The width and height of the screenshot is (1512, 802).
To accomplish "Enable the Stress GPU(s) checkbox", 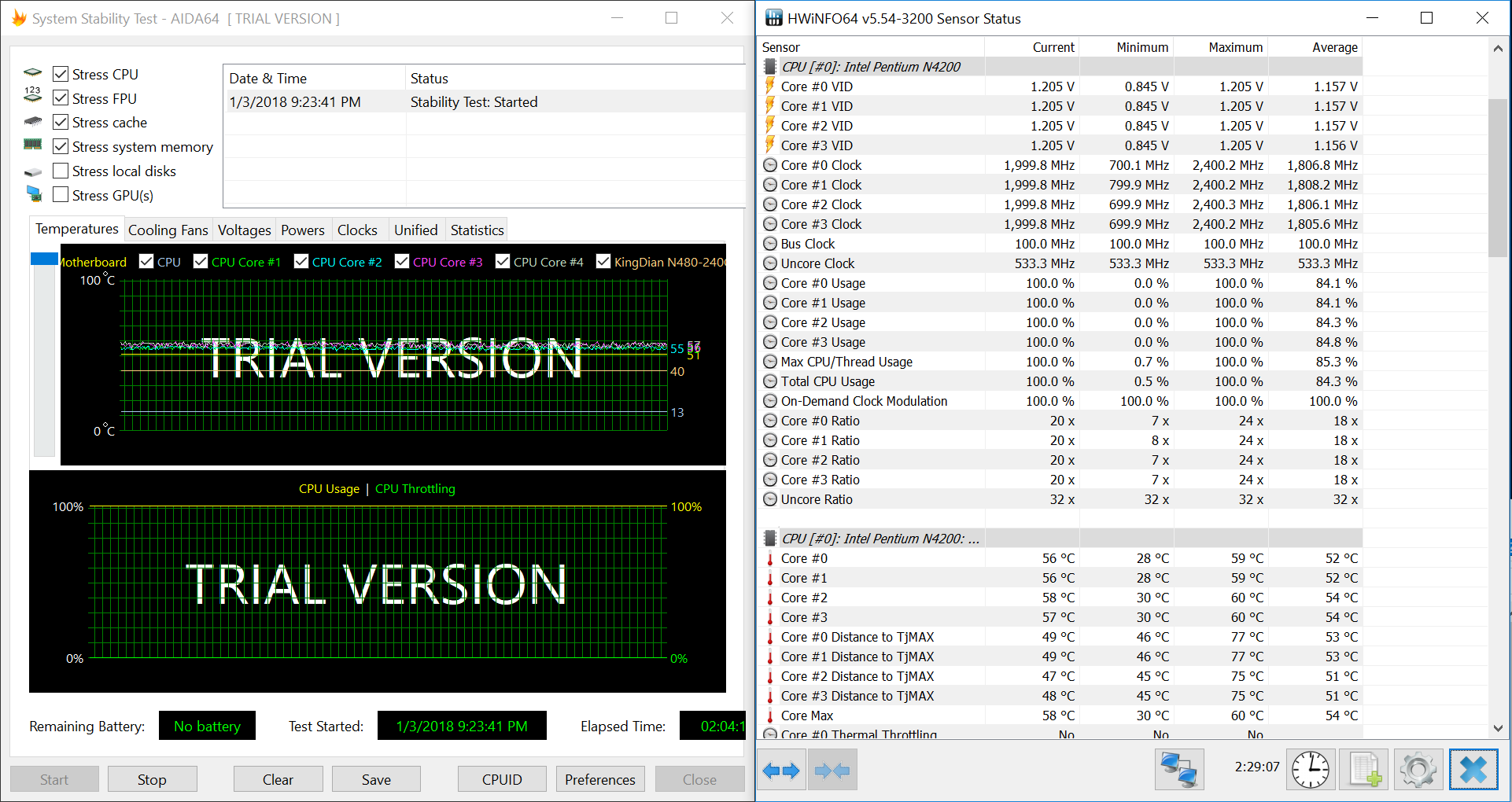I will coord(60,194).
